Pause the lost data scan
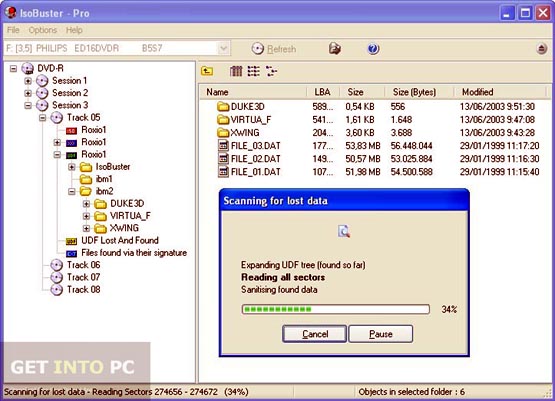The image size is (555, 401). 381,334
